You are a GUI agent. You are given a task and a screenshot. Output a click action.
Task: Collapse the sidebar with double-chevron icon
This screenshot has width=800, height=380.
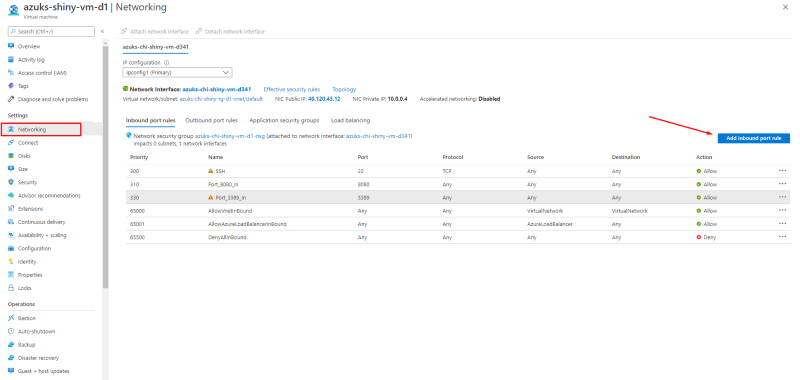[102, 32]
